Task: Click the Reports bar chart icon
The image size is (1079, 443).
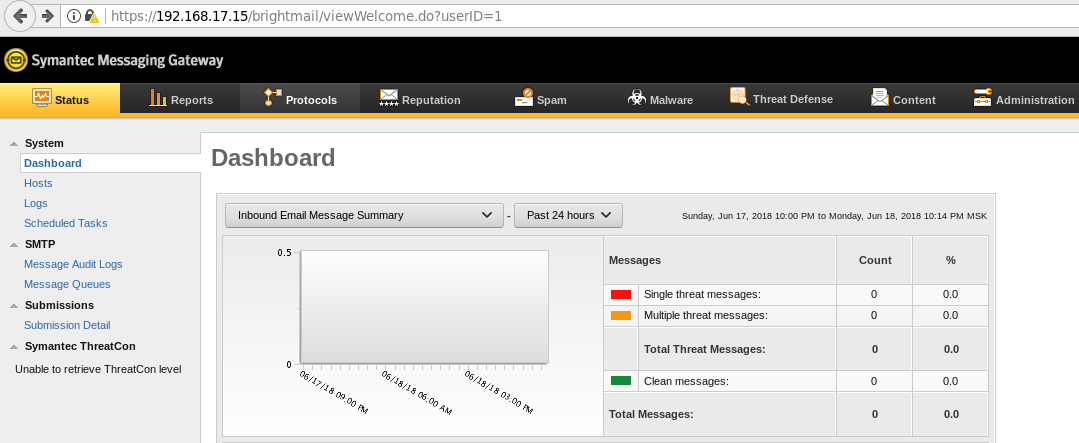Action: [x=158, y=98]
